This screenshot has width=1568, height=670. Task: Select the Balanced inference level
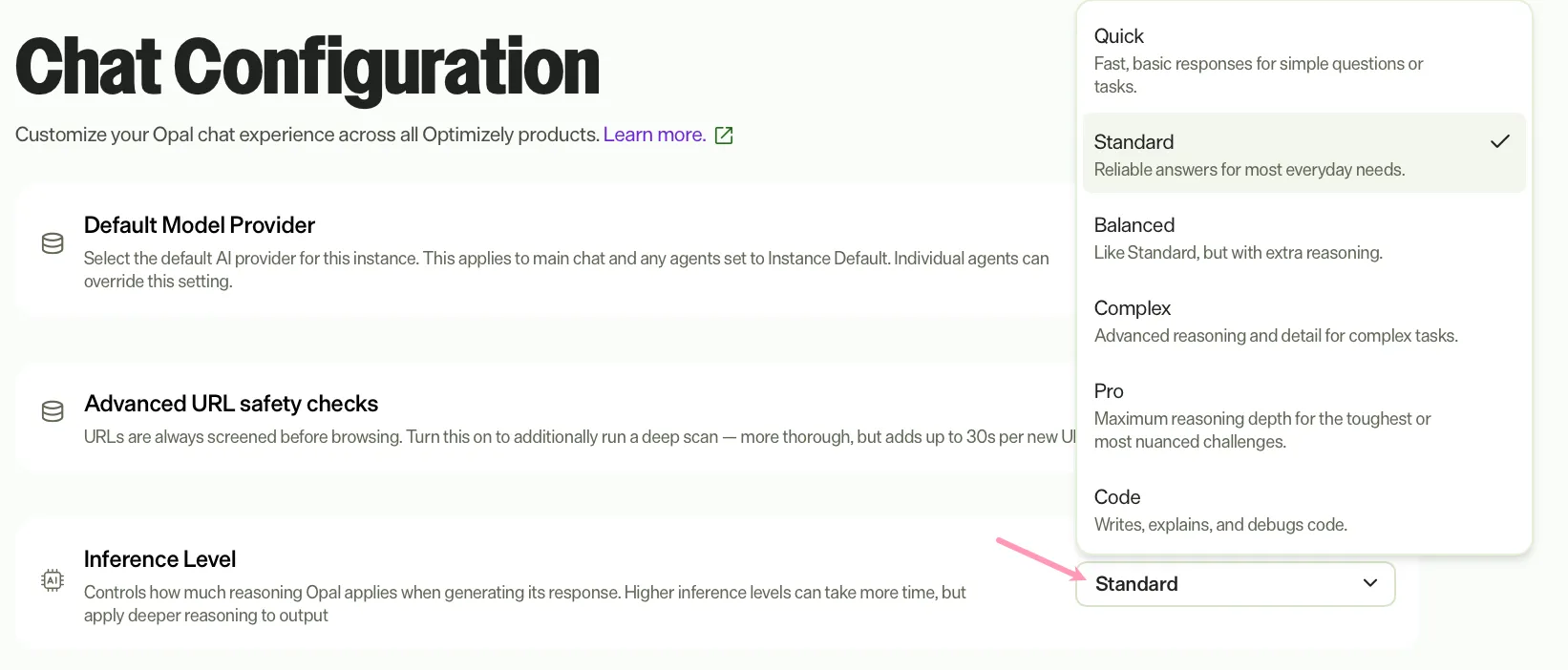(x=1303, y=238)
